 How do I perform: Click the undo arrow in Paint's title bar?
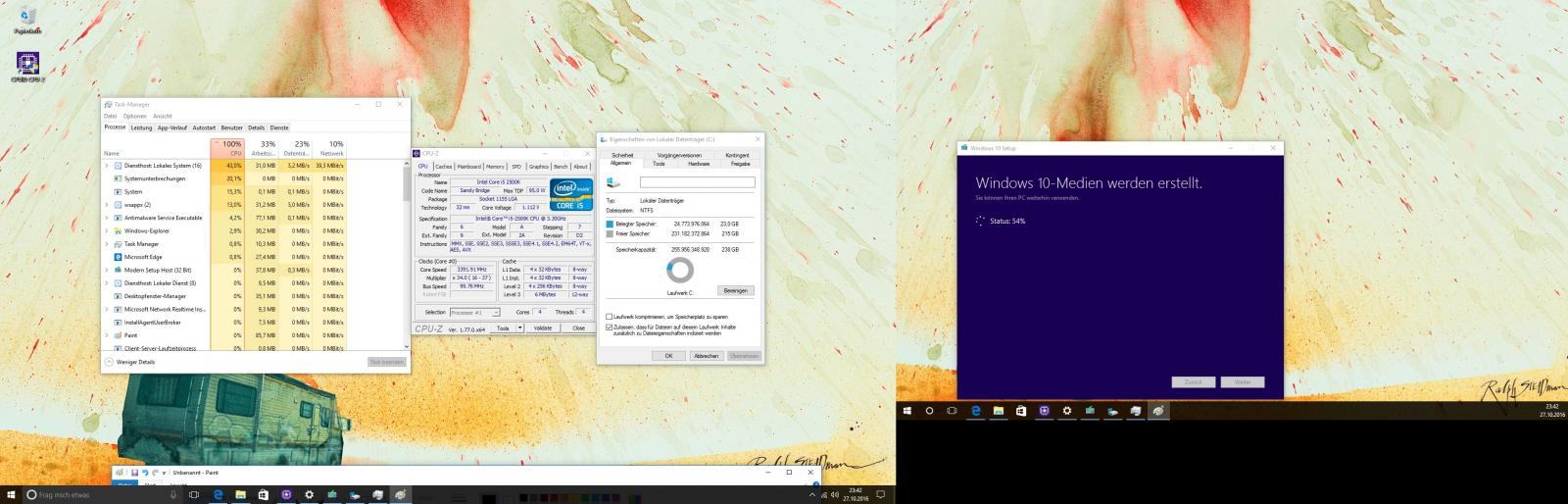click(145, 473)
